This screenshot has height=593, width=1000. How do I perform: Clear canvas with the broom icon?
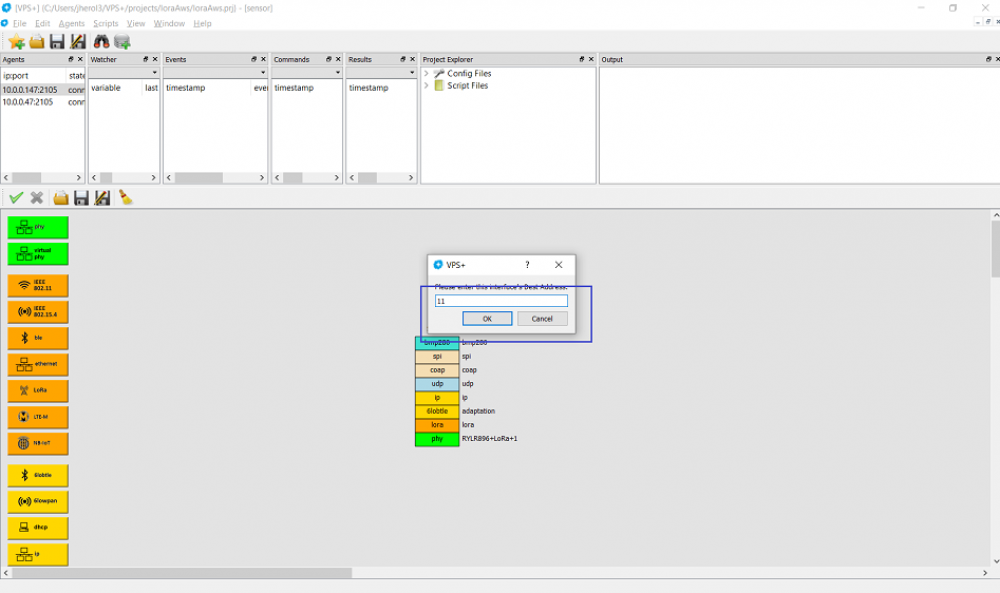click(x=126, y=198)
